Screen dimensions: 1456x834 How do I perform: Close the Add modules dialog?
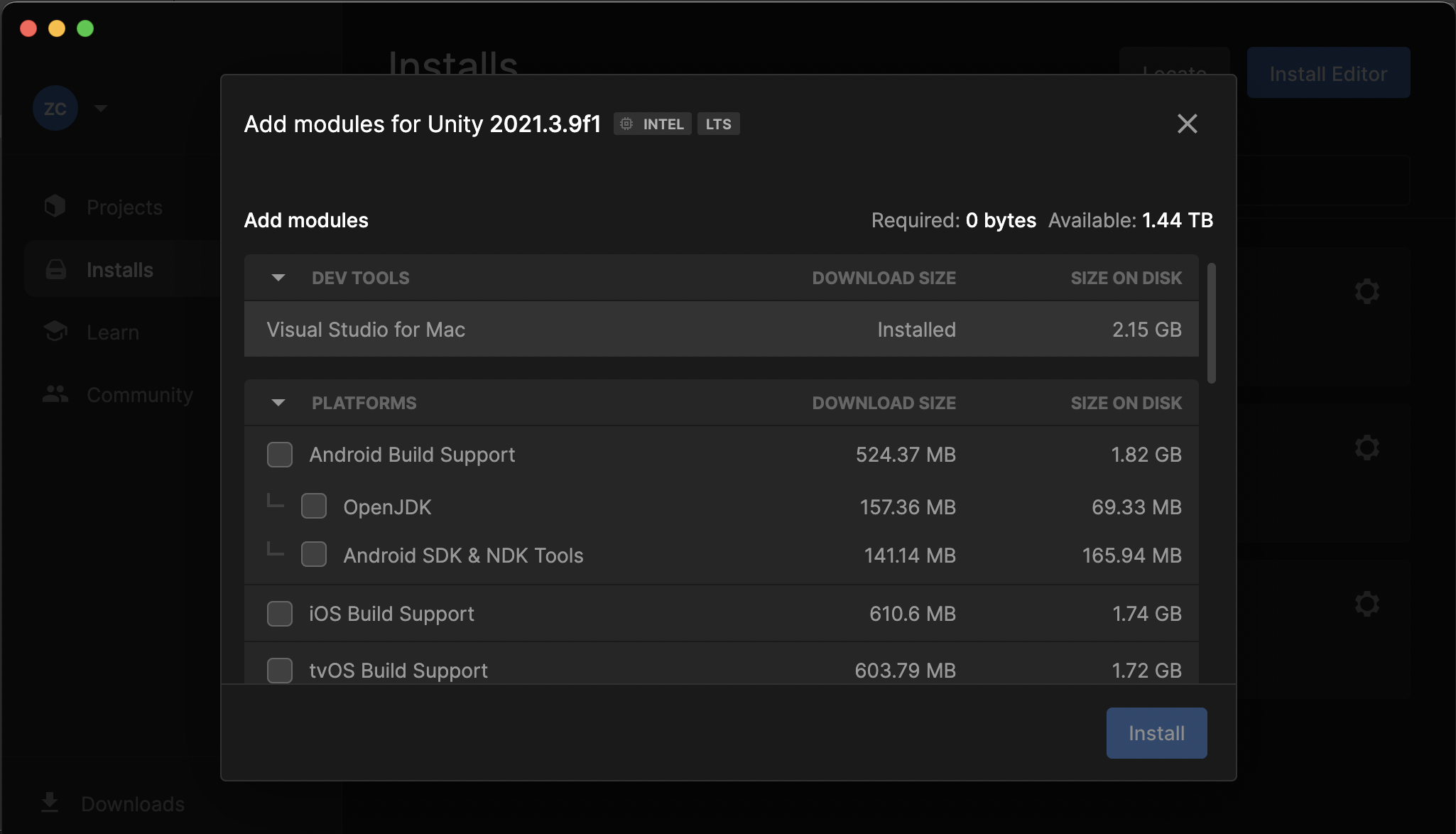coord(1187,124)
